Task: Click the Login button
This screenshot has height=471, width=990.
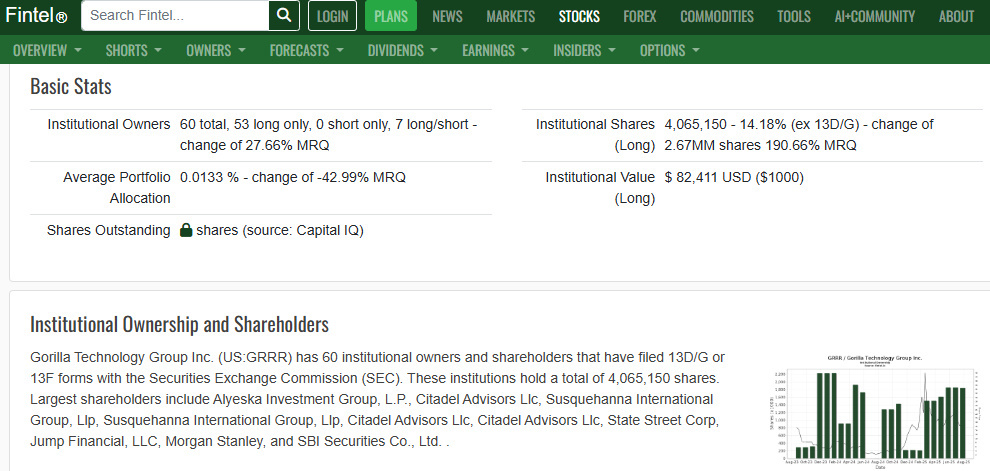Action: pos(332,16)
